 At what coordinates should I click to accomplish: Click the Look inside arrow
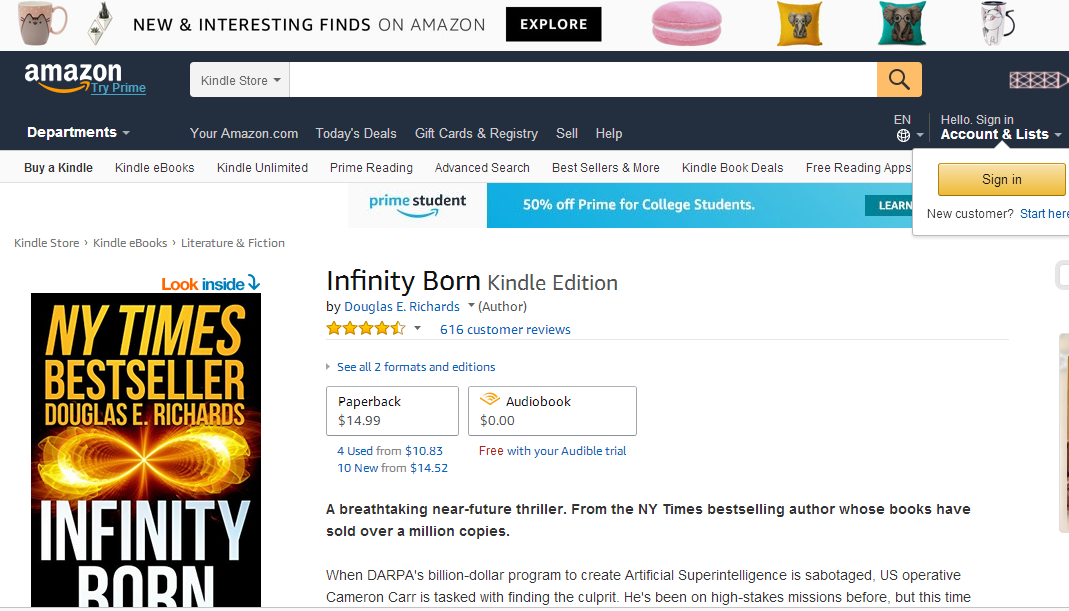pyautogui.click(x=254, y=282)
